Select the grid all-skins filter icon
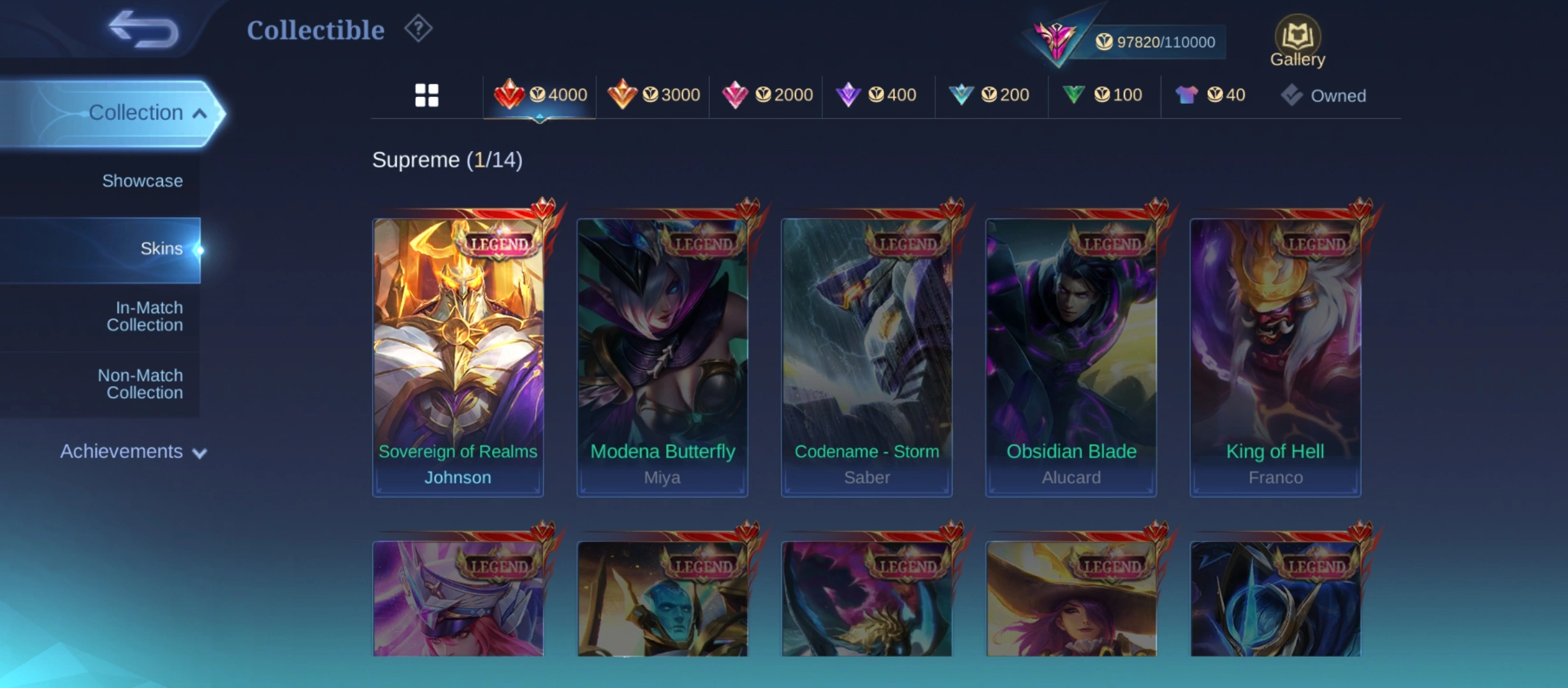 (x=426, y=96)
